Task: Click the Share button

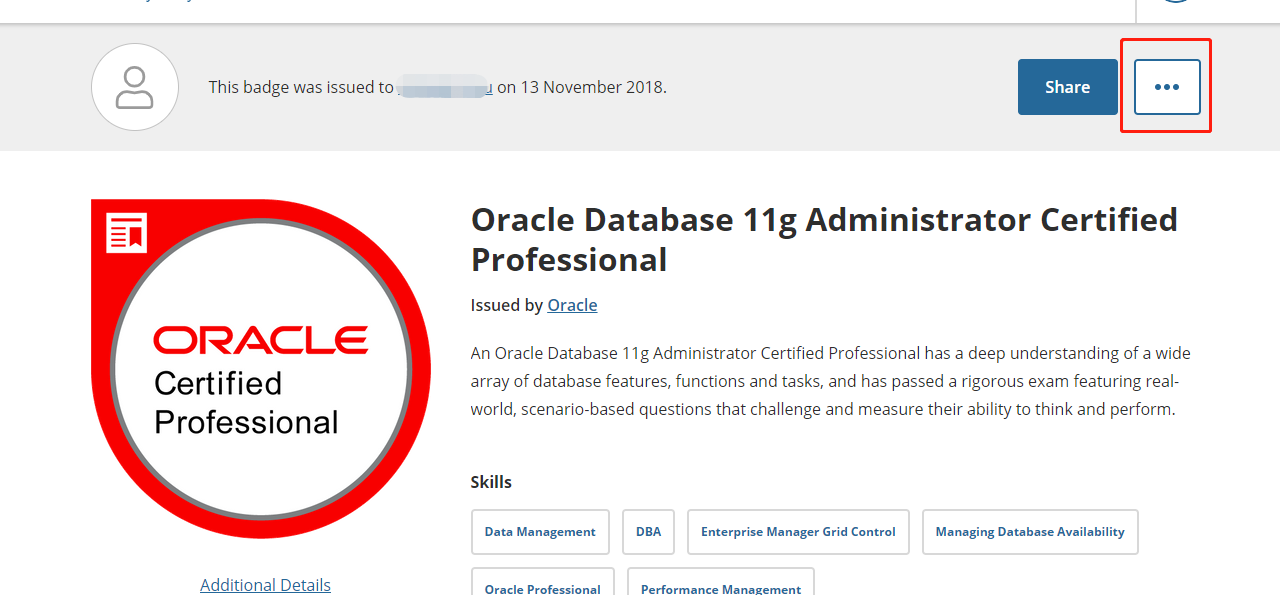Action: 1067,86
